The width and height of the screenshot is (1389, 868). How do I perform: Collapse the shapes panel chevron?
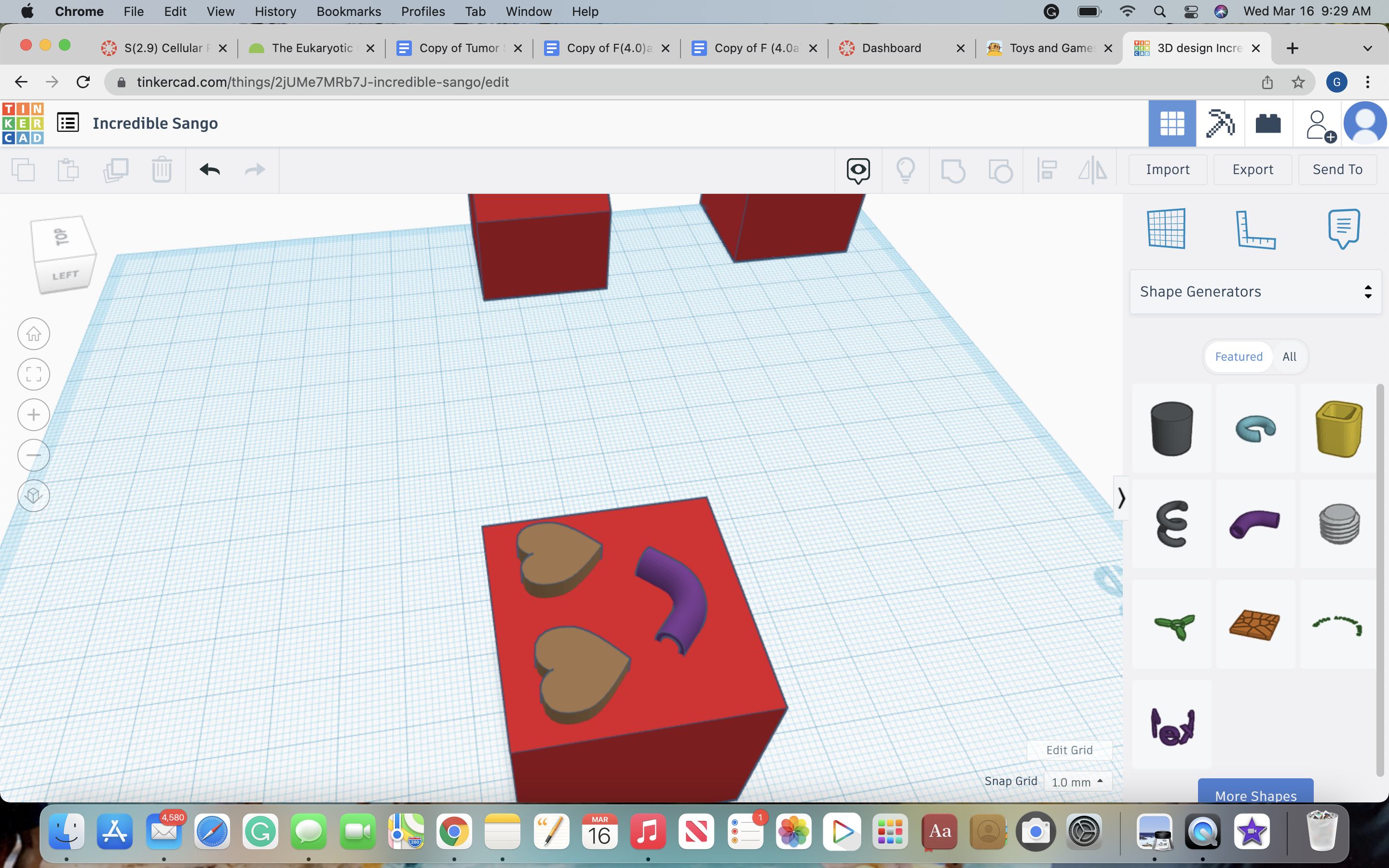(1121, 498)
